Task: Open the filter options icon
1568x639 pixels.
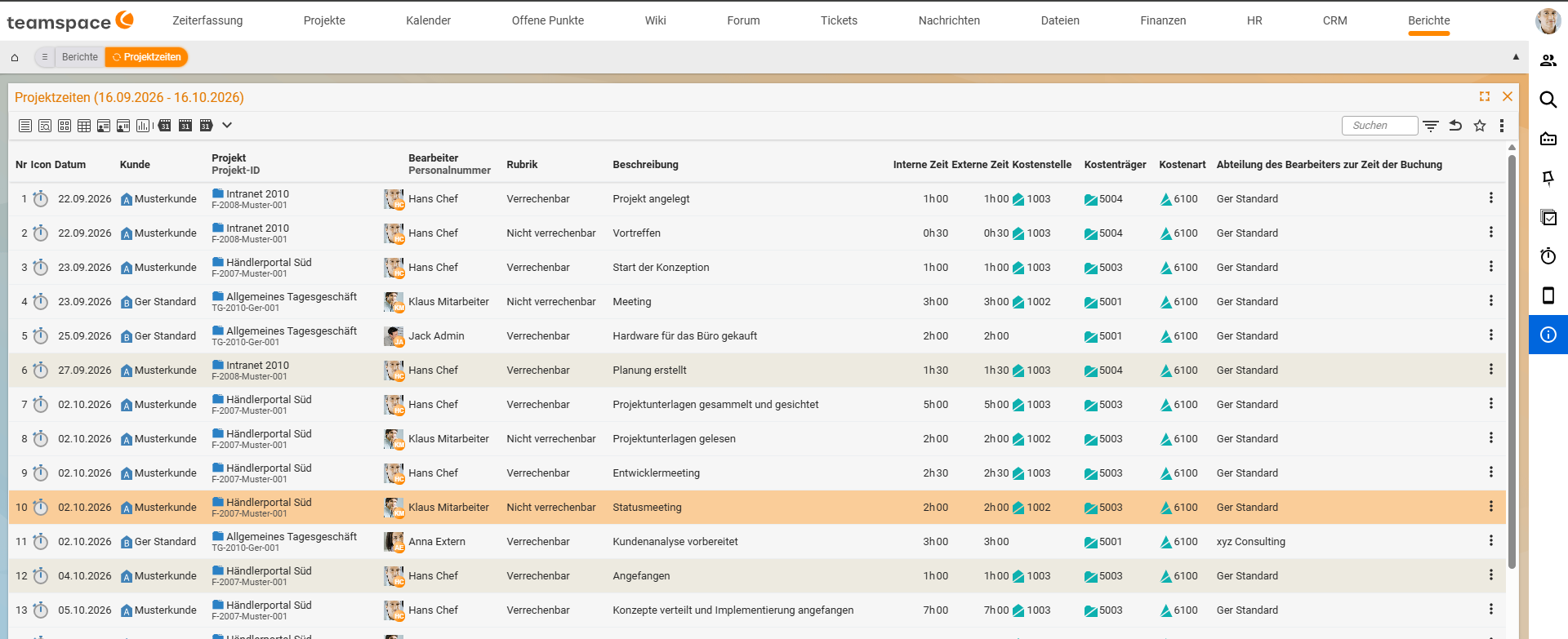Action: [1431, 126]
